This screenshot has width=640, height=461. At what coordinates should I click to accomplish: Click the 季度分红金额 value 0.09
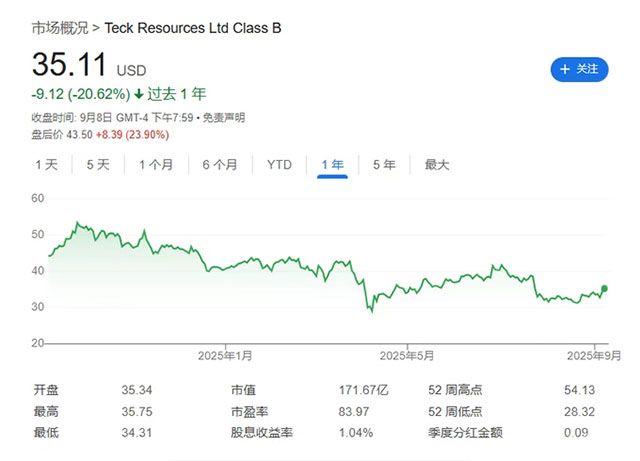tap(576, 433)
